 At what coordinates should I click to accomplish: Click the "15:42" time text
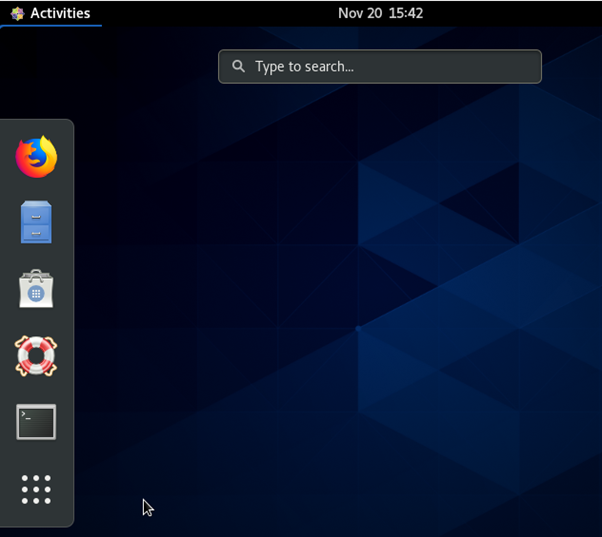pyautogui.click(x=407, y=13)
